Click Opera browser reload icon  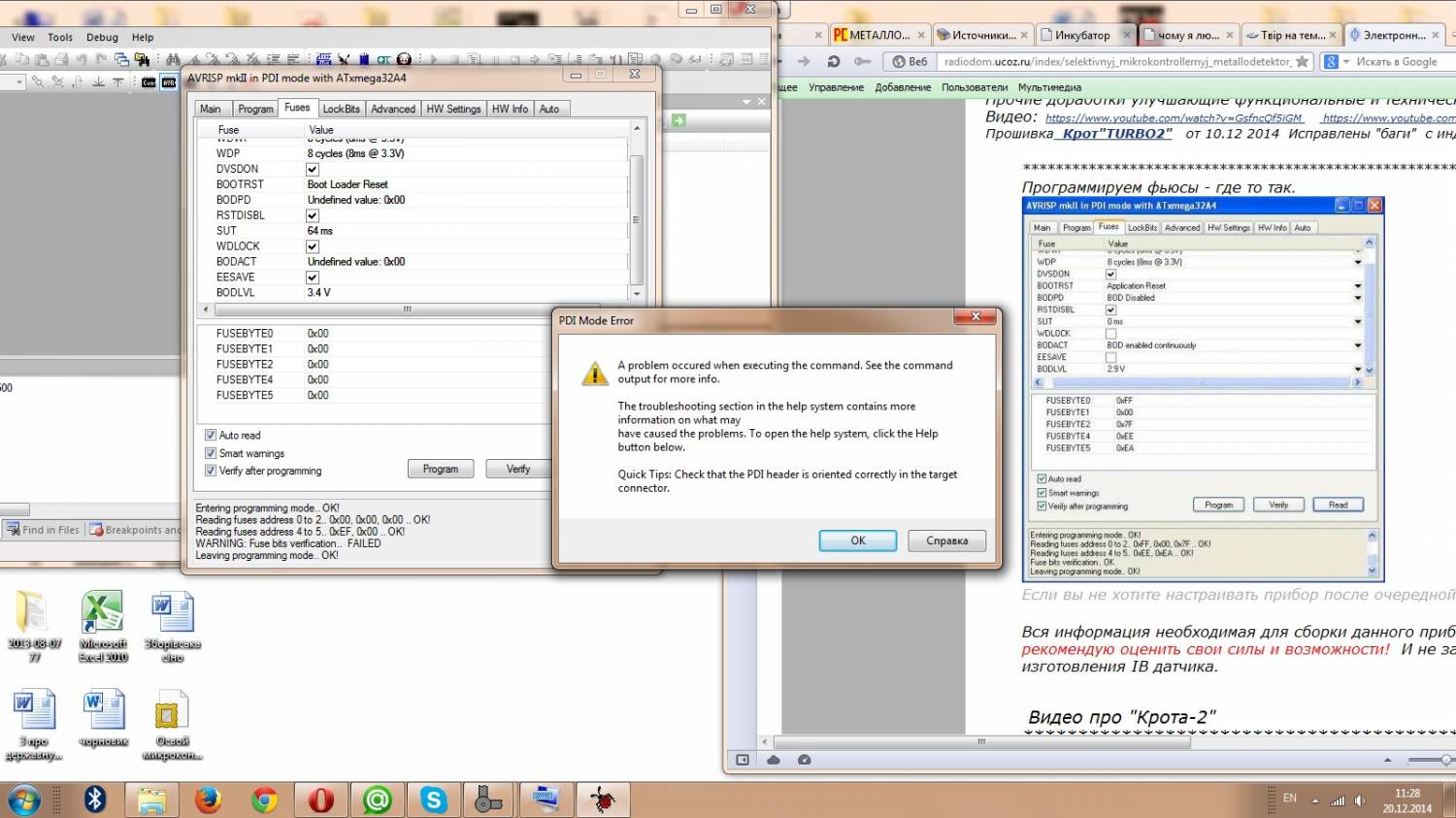pyautogui.click(x=834, y=61)
